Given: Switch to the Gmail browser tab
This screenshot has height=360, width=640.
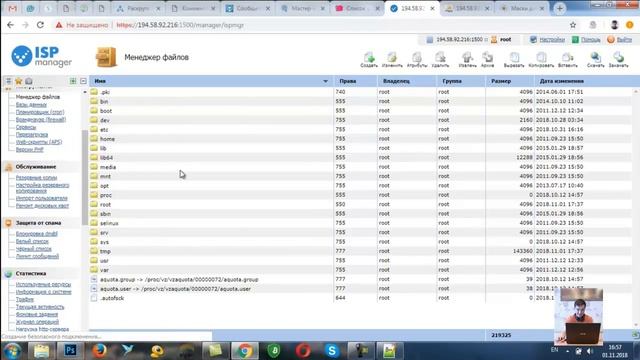Looking at the screenshot, I should click(13, 8).
